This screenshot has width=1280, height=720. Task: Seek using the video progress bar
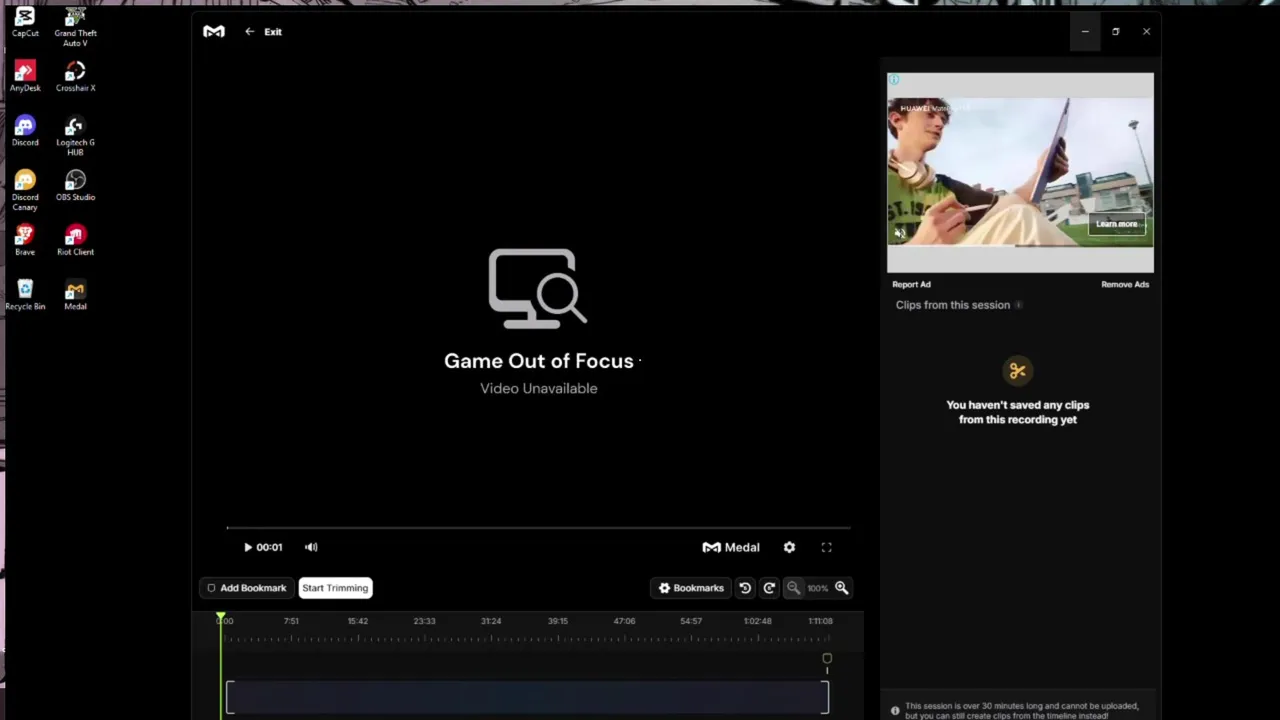(538, 527)
